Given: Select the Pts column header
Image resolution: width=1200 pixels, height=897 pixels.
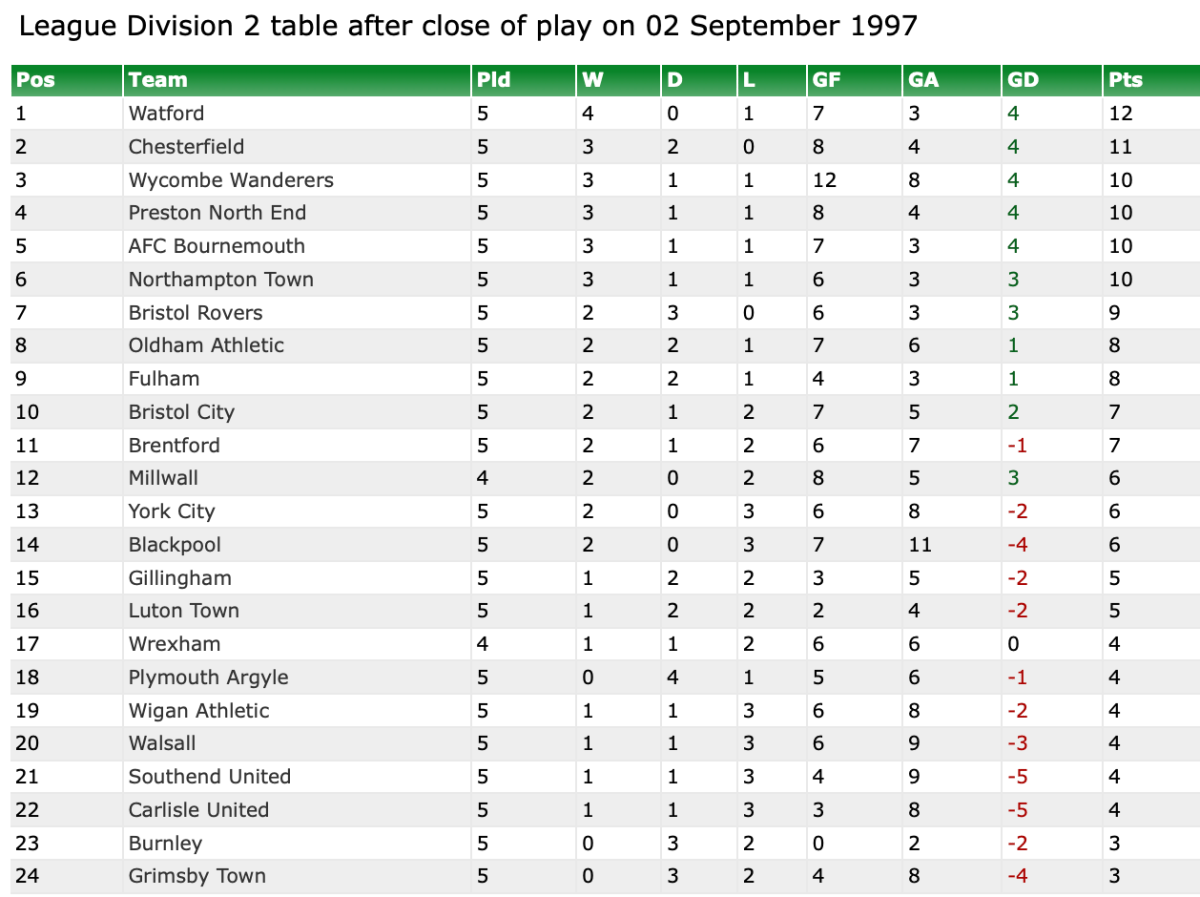Looking at the screenshot, I should pos(1125,80).
